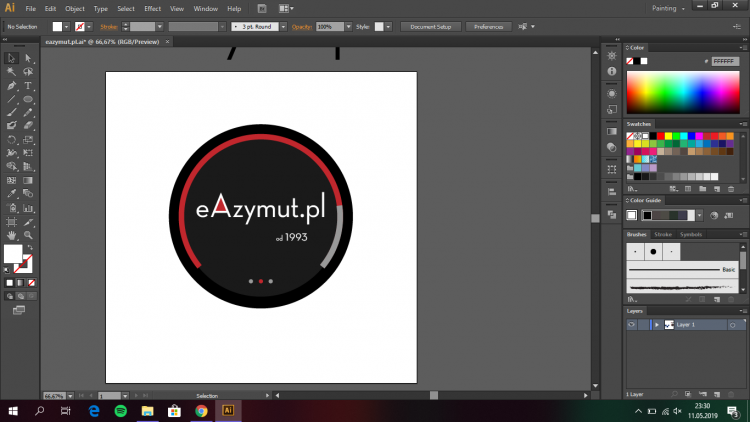Screen dimensions: 750x422
Task: Switch to the Symbols panel tab
Action: point(691,234)
